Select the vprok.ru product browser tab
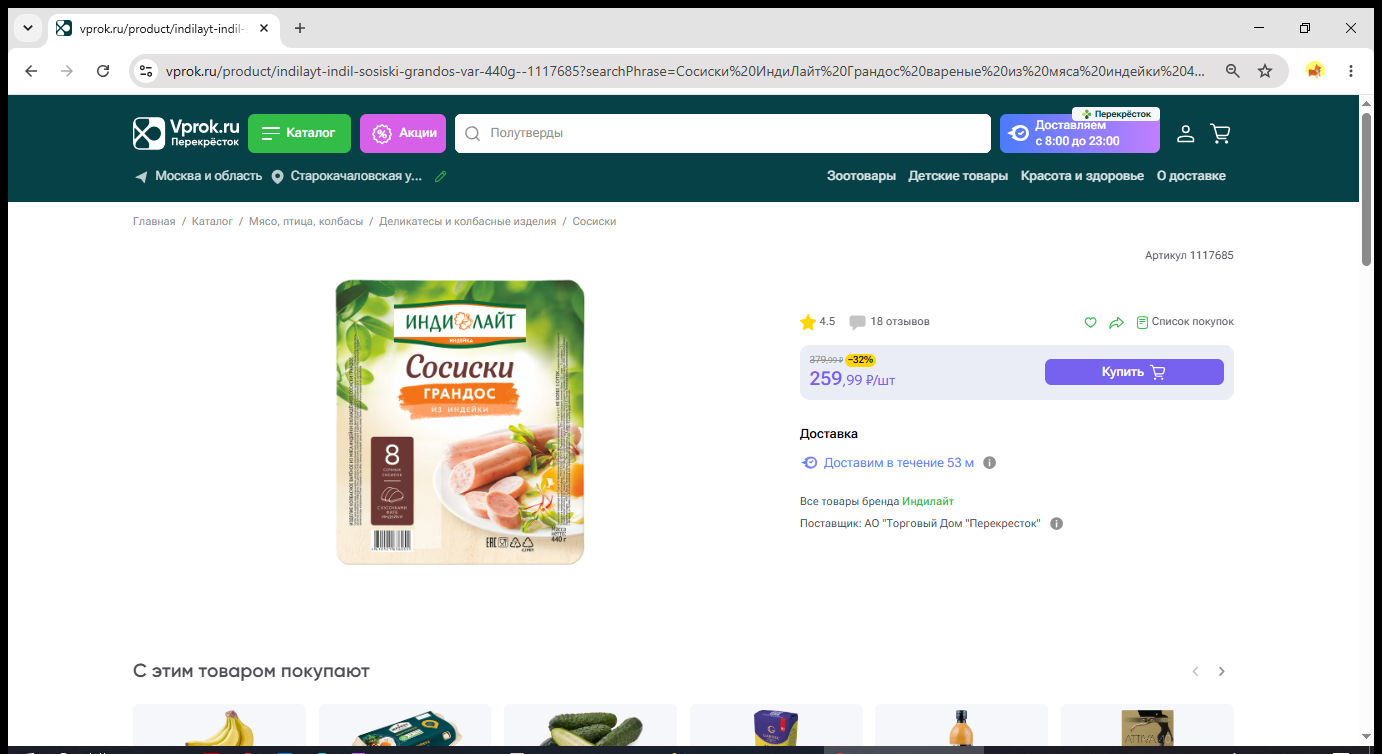The image size is (1382, 754). point(163,28)
